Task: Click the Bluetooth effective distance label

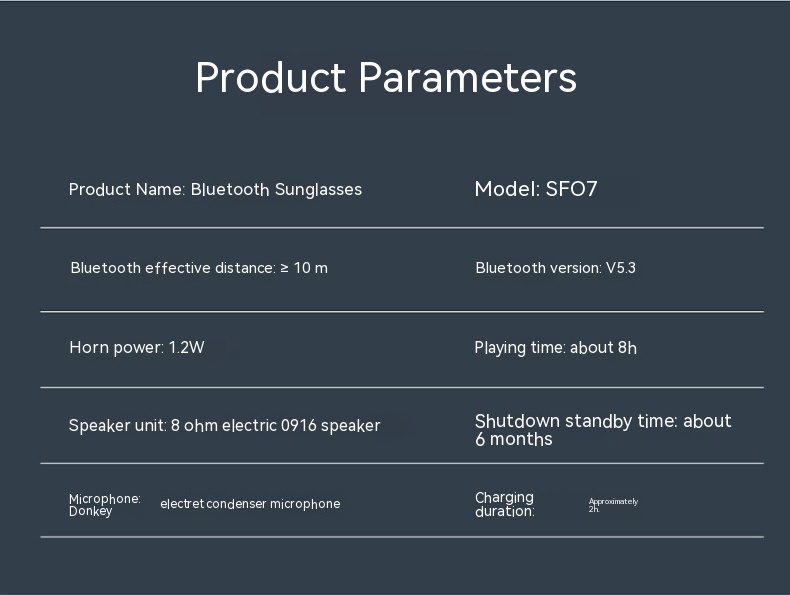Action: pyautogui.click(x=172, y=268)
